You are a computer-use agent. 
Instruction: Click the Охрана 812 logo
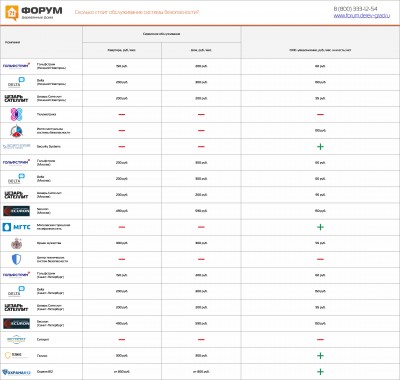[x=16, y=372]
